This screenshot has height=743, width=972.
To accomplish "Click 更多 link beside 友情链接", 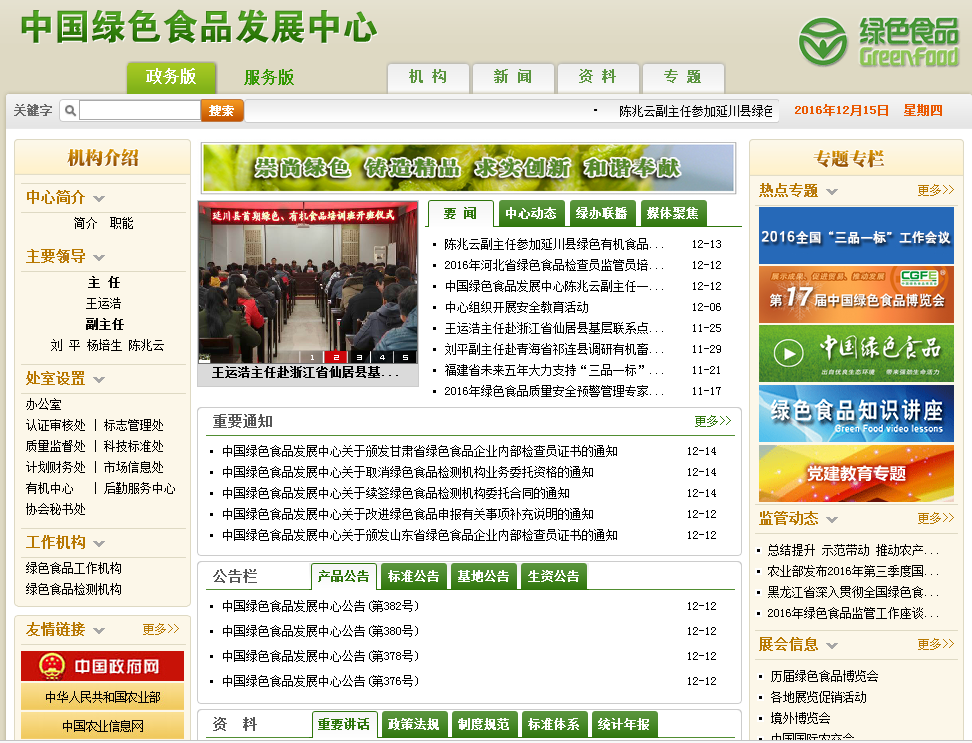I will (x=161, y=630).
